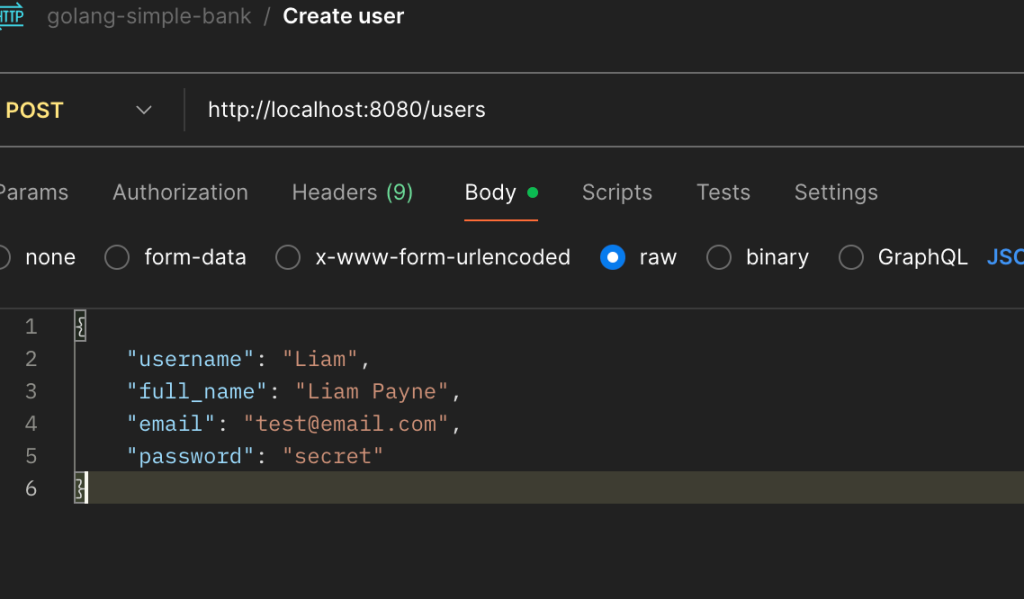Click the closing brace fold marker on line 6
Viewport: 1024px width, 599px height.
coord(80,488)
